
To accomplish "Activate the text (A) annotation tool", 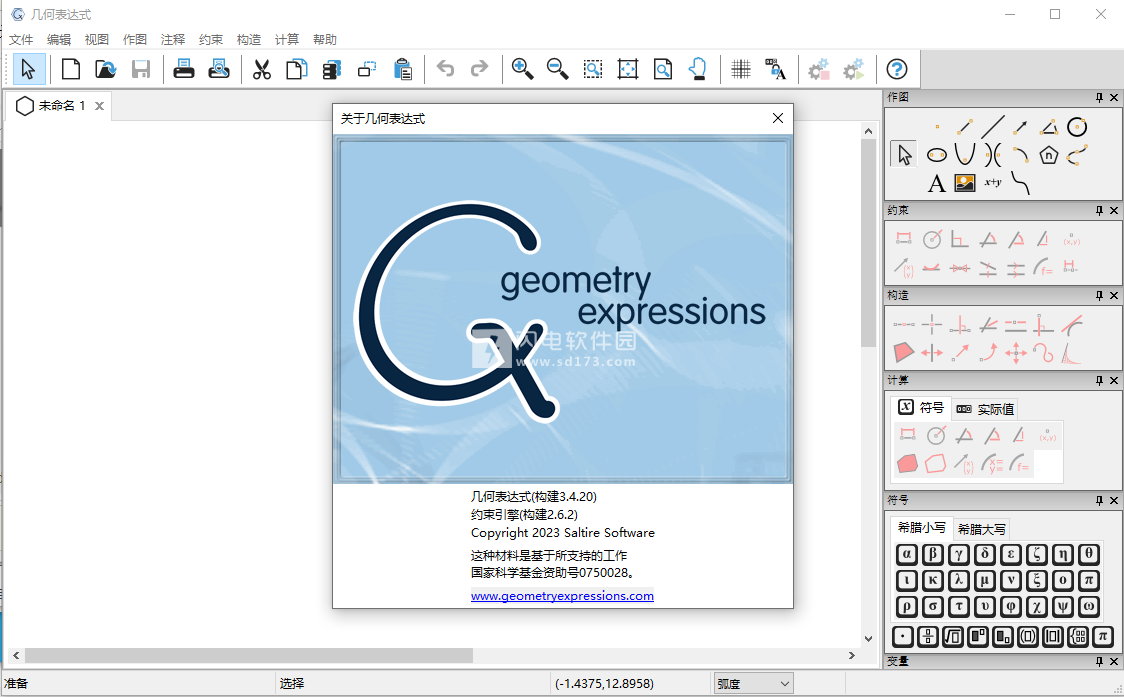I will [x=936, y=183].
